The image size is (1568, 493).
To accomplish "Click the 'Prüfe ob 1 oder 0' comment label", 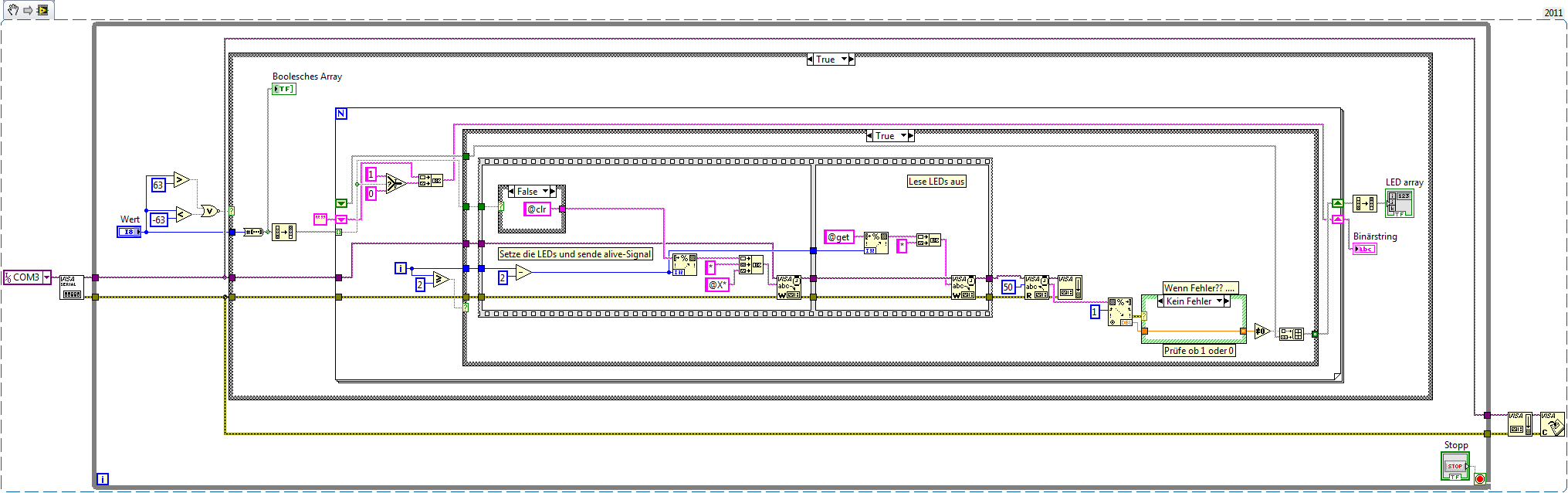I will pos(1199,351).
